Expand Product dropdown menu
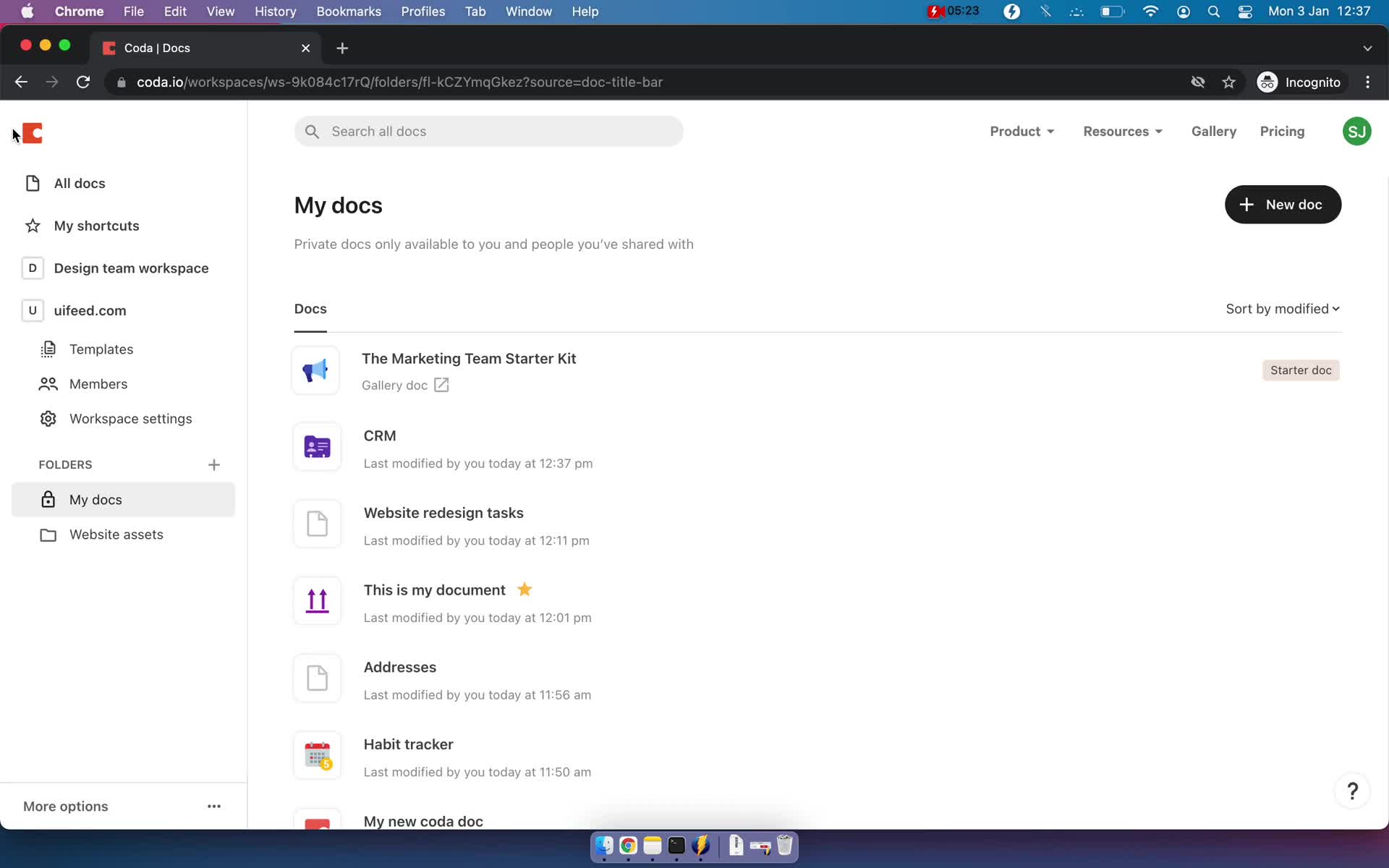This screenshot has height=868, width=1389. tap(1021, 131)
